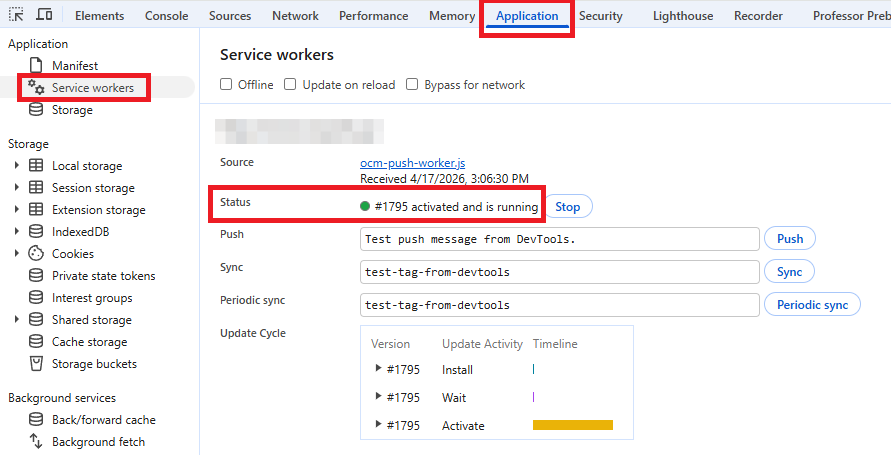Image resolution: width=891 pixels, height=455 pixels.
Task: Open the ocm-push-worker.js source link
Action: pos(413,163)
